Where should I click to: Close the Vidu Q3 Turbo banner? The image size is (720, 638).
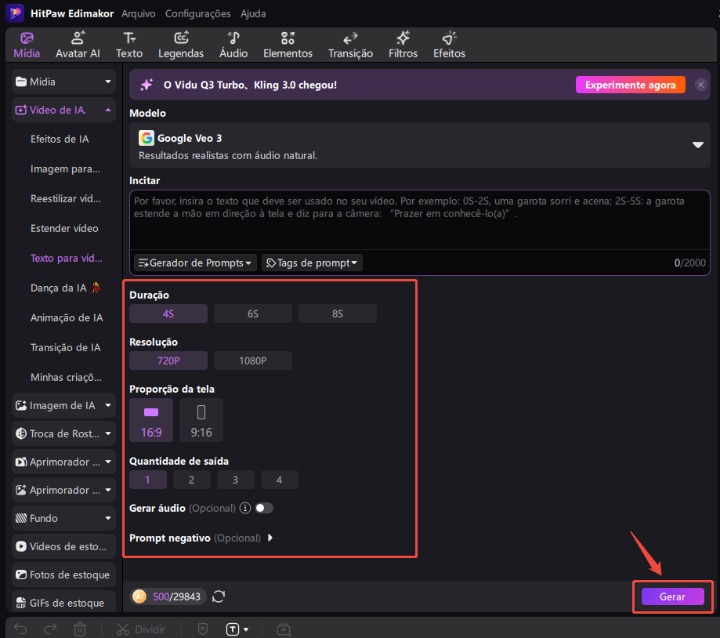point(701,85)
